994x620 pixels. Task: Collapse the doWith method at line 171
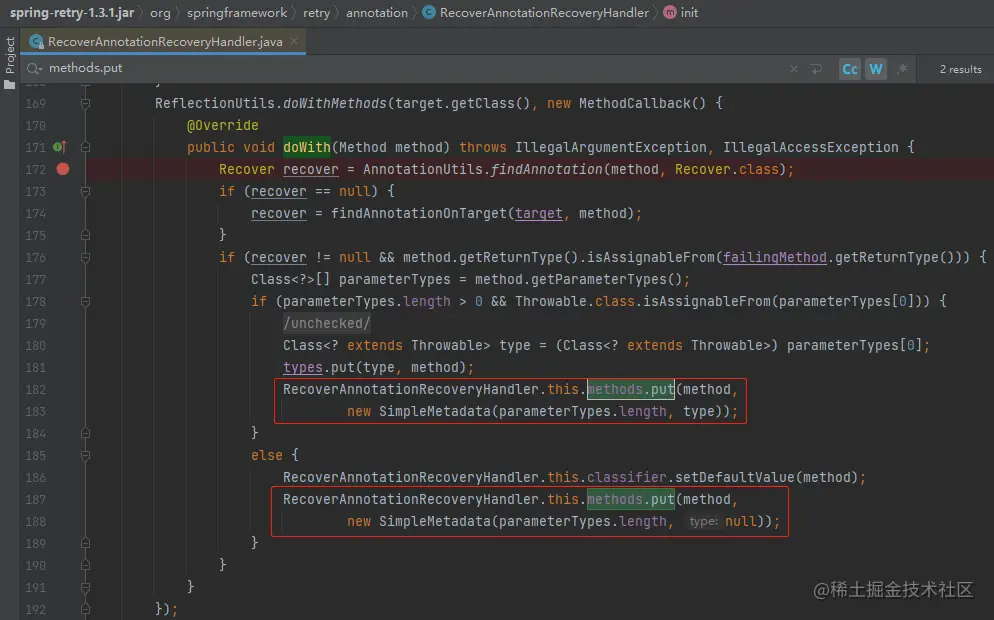tap(85, 147)
